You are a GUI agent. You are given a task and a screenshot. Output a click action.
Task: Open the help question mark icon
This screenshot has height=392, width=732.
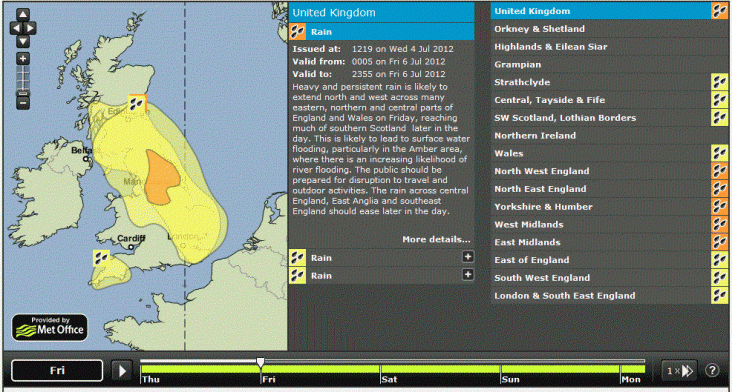[x=711, y=371]
